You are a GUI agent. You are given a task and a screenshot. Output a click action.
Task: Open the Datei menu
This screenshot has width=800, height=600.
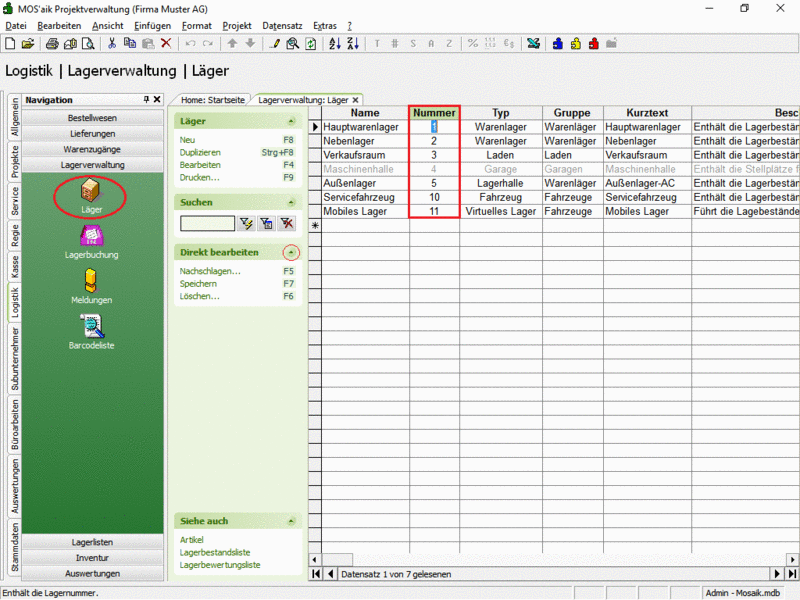tap(16, 26)
